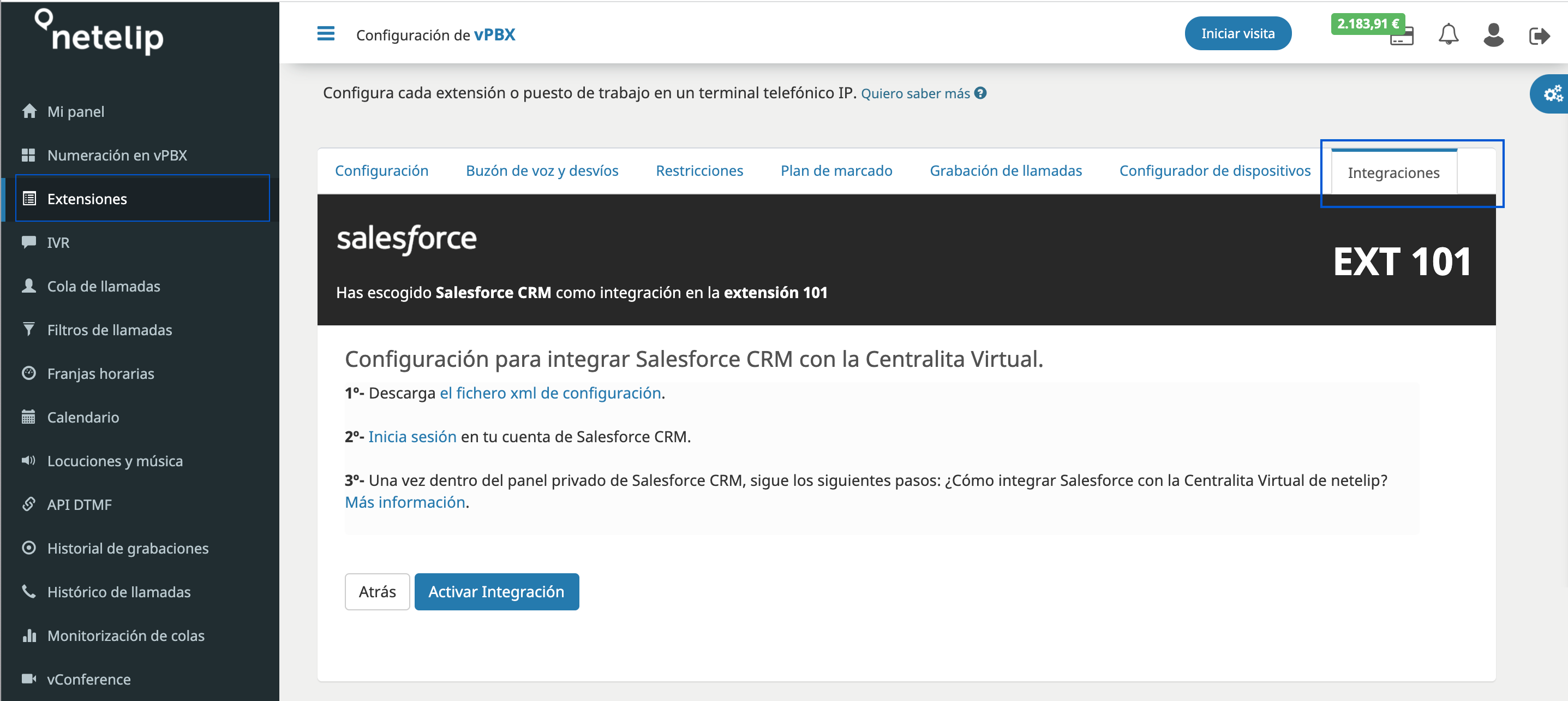
Task: Open the Calendario section
Action: 83,417
